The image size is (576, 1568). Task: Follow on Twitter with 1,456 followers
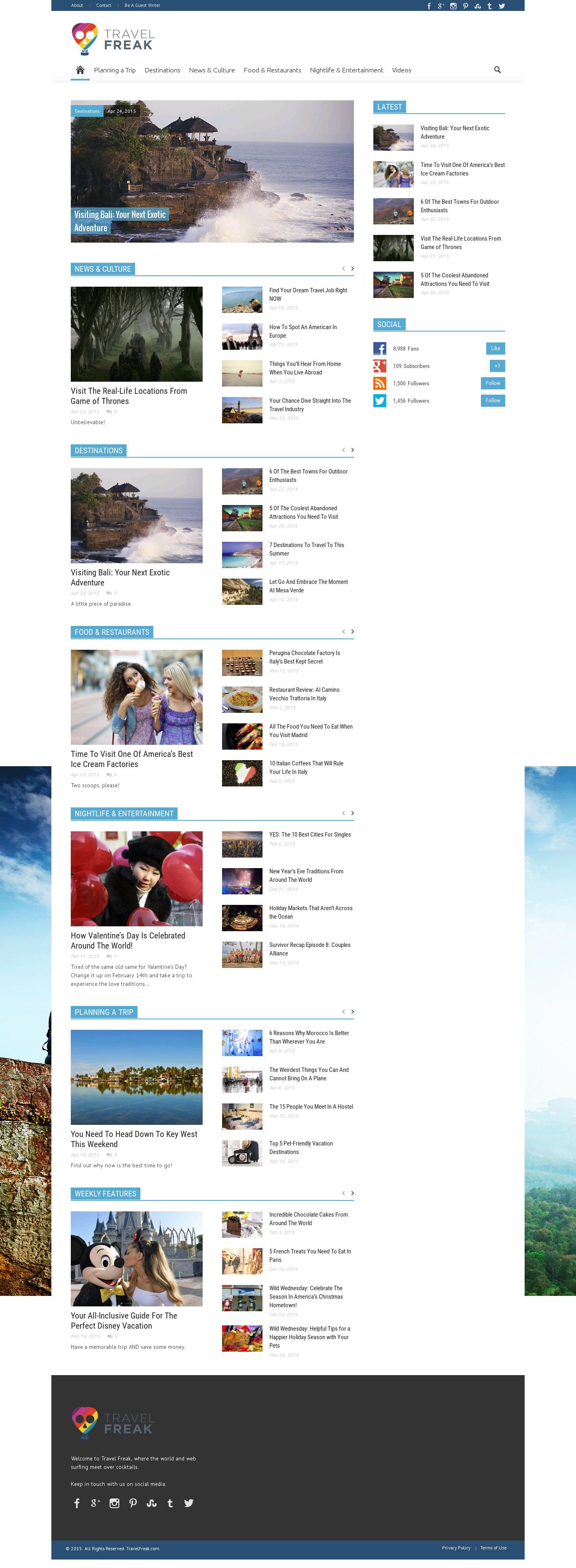493,401
